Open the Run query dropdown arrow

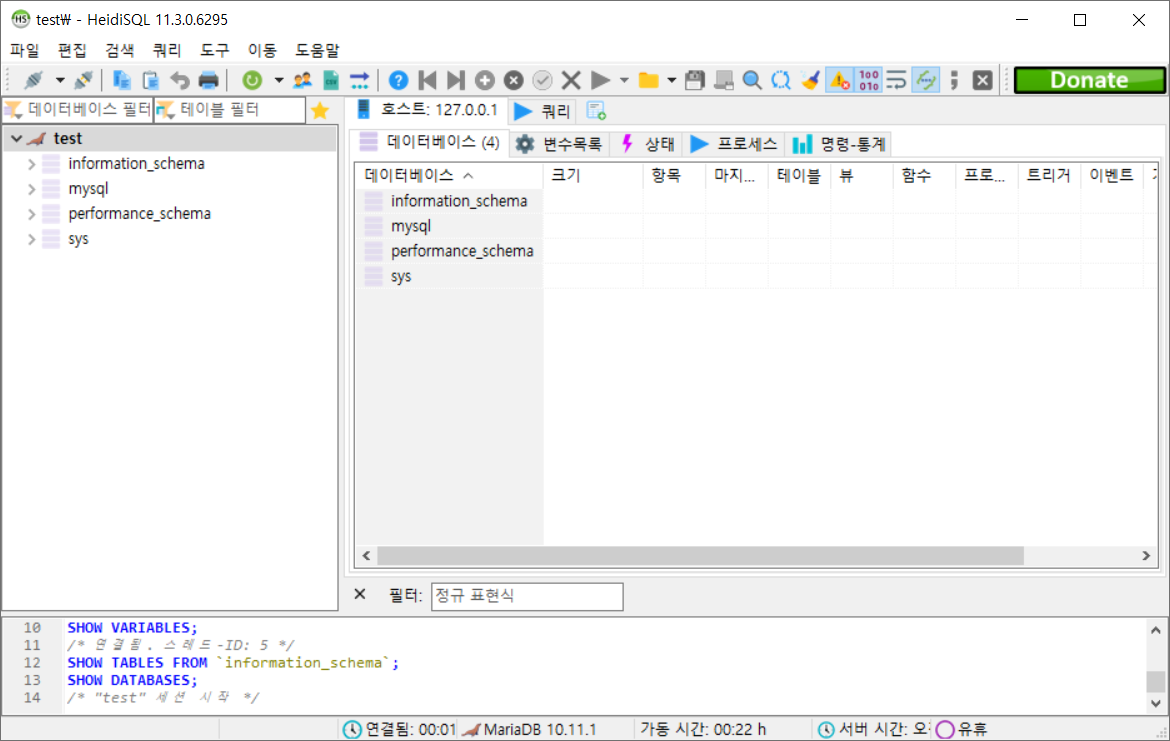[x=624, y=80]
